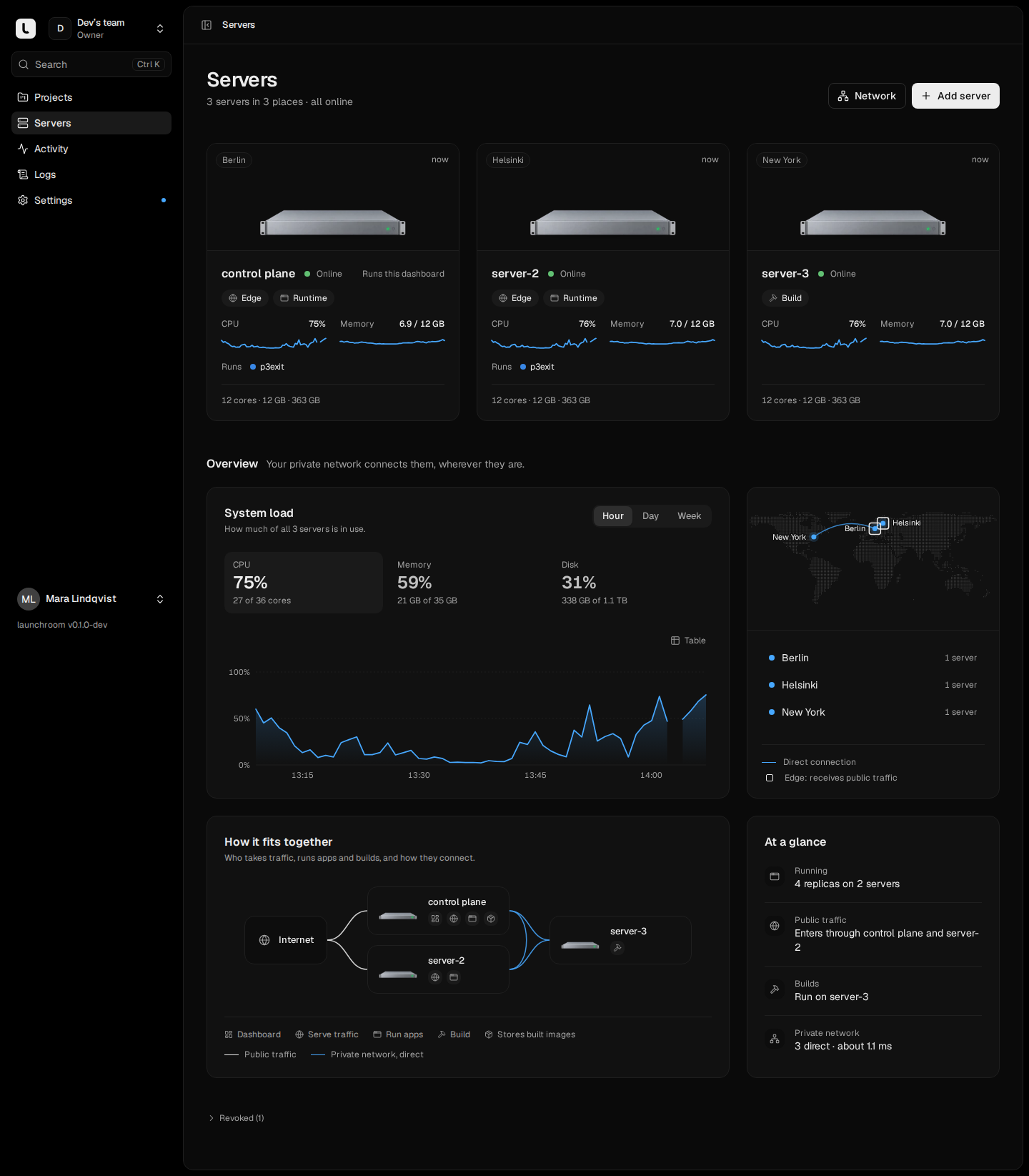Click the globe icon on server-2 node
This screenshot has height=1176, width=1029.
point(435,977)
